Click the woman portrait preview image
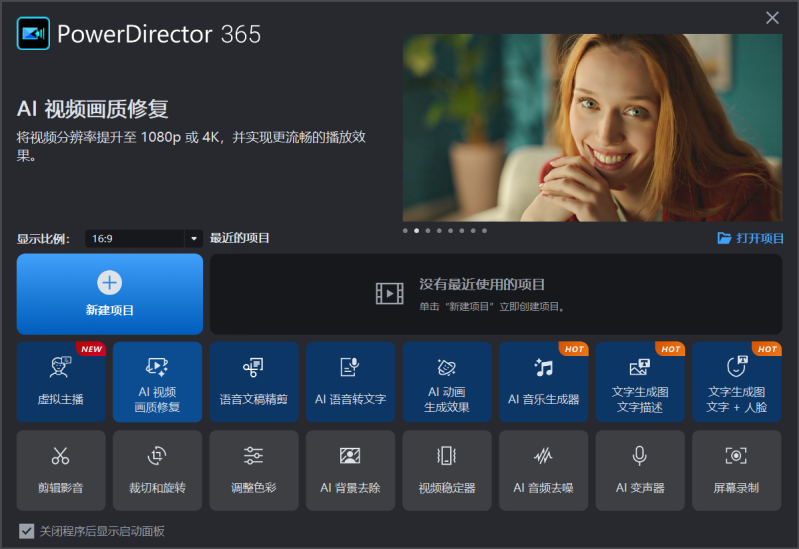799x549 pixels. tap(592, 127)
